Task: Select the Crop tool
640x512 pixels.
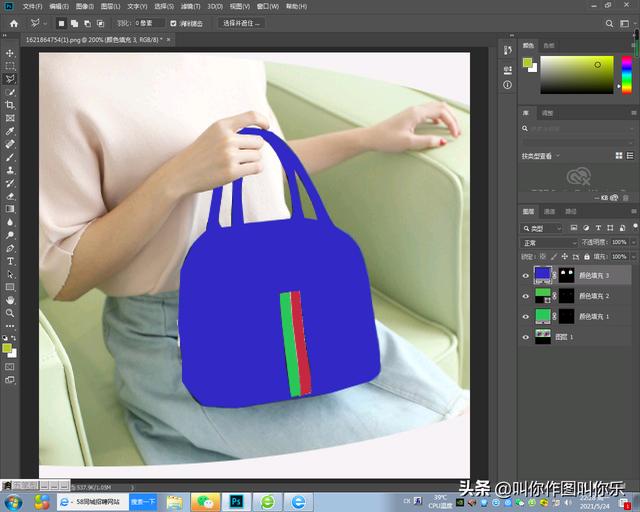Action: pyautogui.click(x=11, y=105)
